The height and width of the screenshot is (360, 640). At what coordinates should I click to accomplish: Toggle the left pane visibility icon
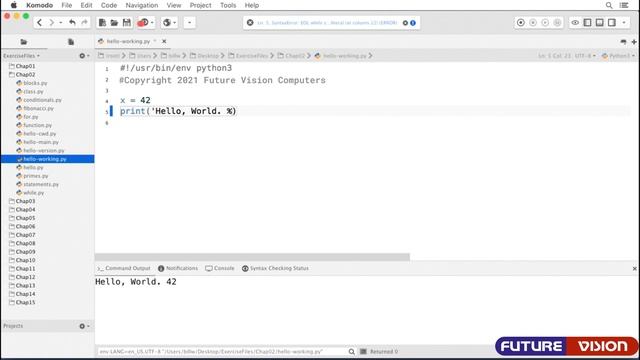pyautogui.click(x=587, y=22)
